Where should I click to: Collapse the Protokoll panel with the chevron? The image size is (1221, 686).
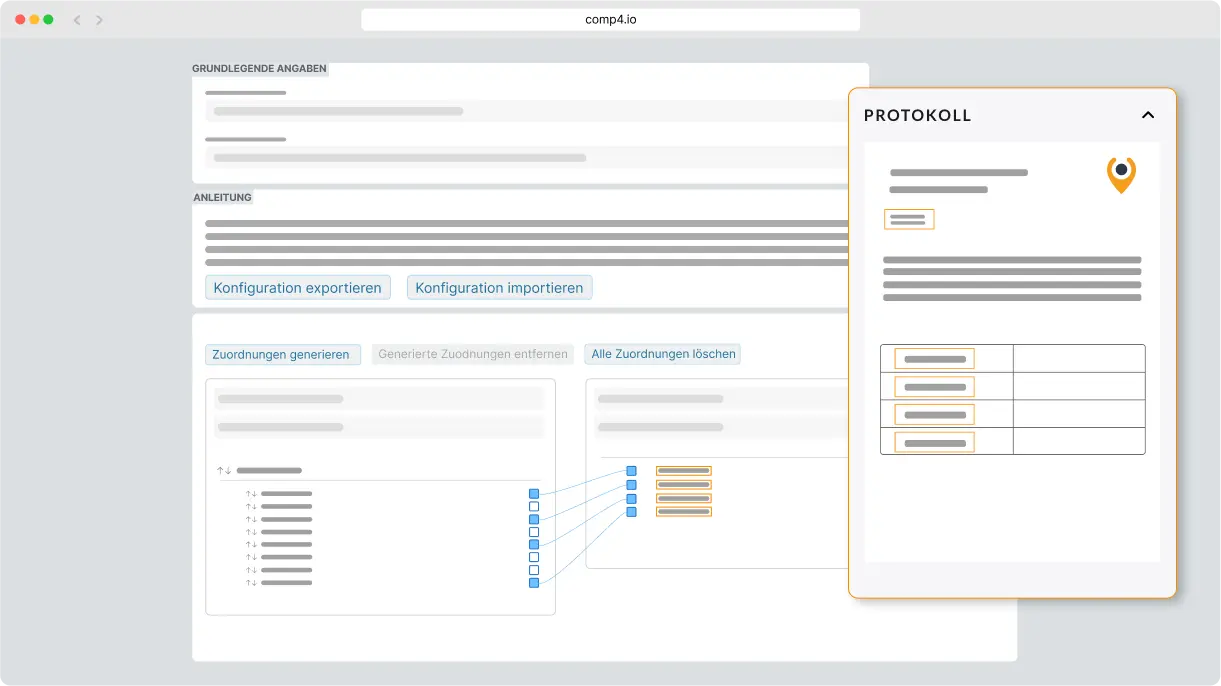[1148, 115]
